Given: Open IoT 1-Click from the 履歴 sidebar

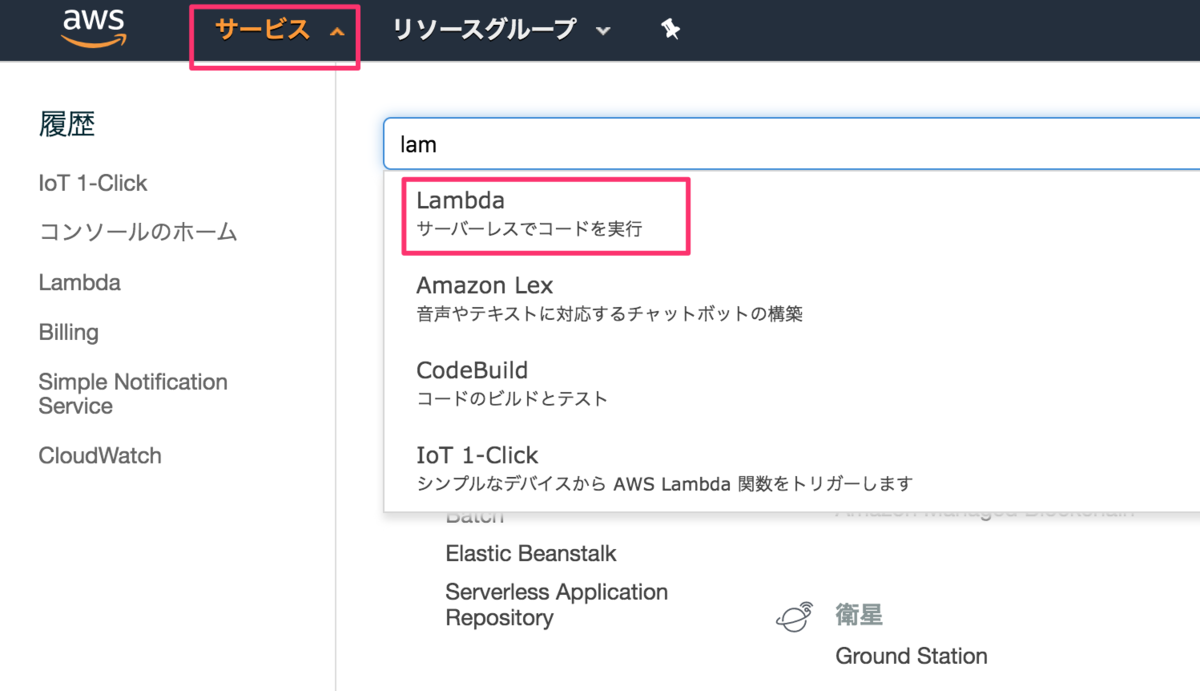Looking at the screenshot, I should pos(92,183).
